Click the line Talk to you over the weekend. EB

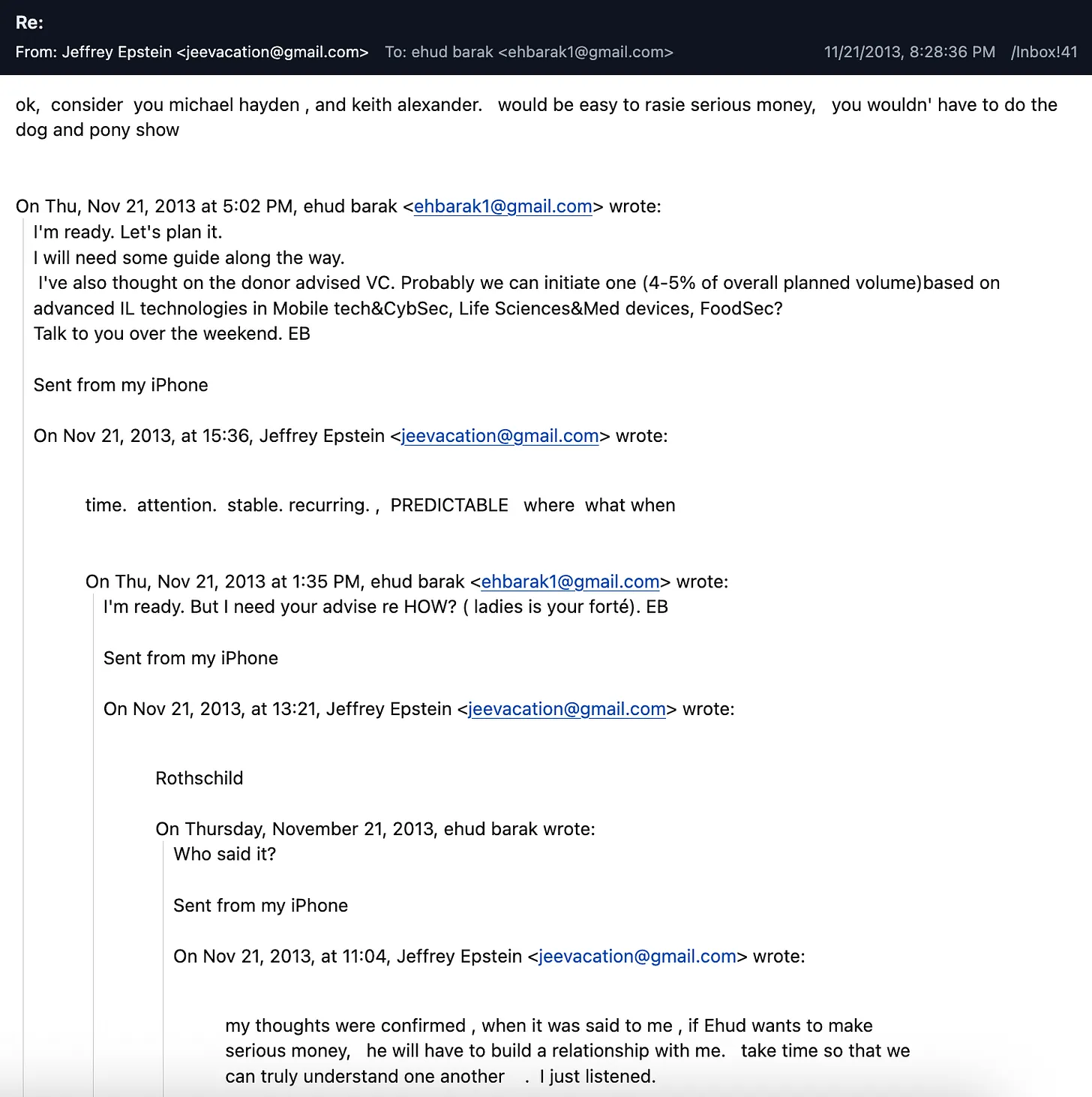[x=172, y=334]
